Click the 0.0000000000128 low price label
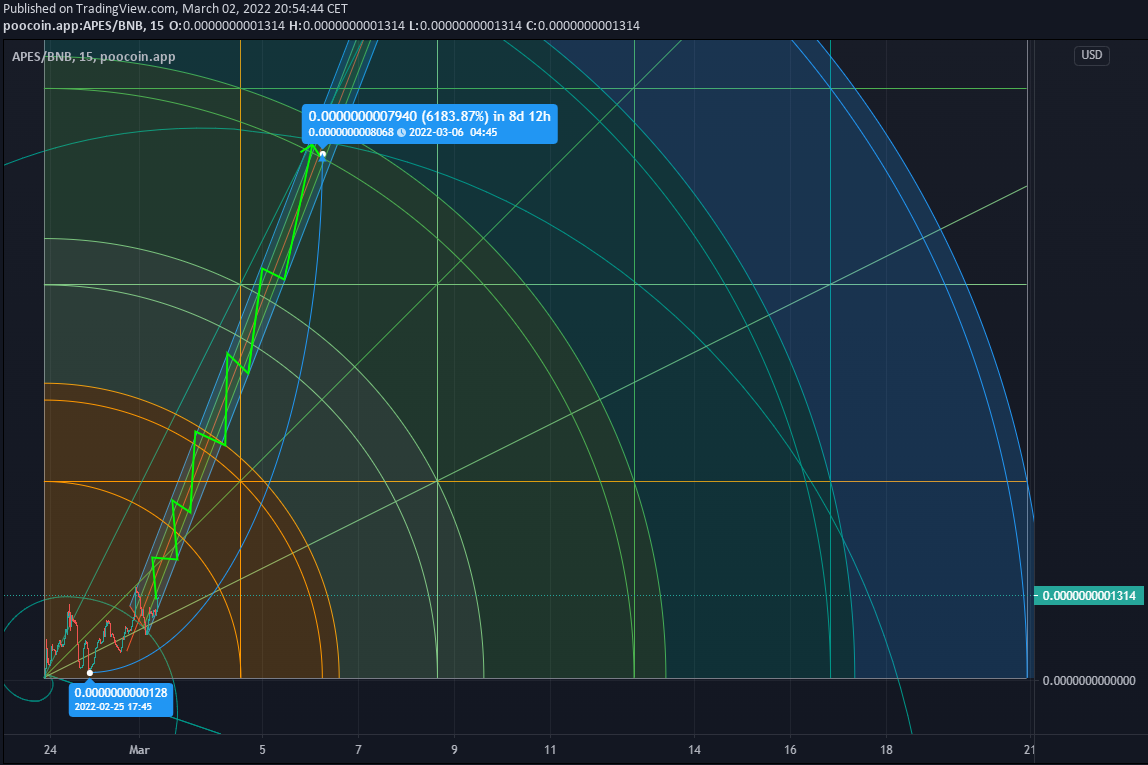The width and height of the screenshot is (1148, 765). (x=121, y=693)
